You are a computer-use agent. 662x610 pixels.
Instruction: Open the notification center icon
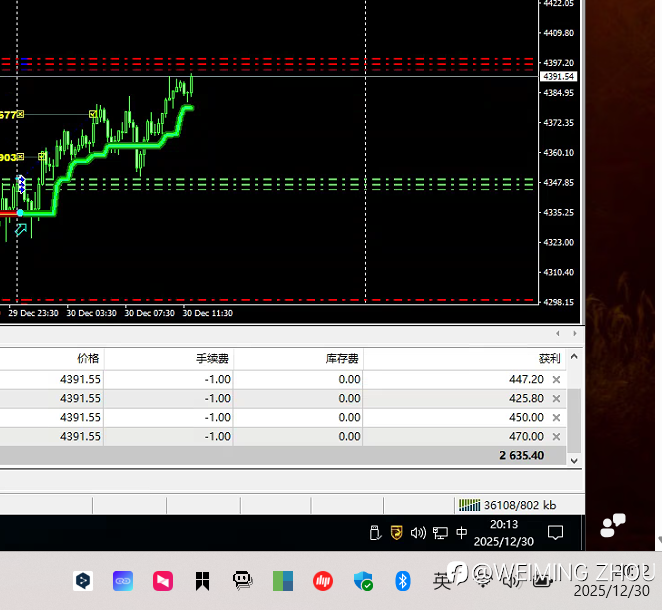556,533
